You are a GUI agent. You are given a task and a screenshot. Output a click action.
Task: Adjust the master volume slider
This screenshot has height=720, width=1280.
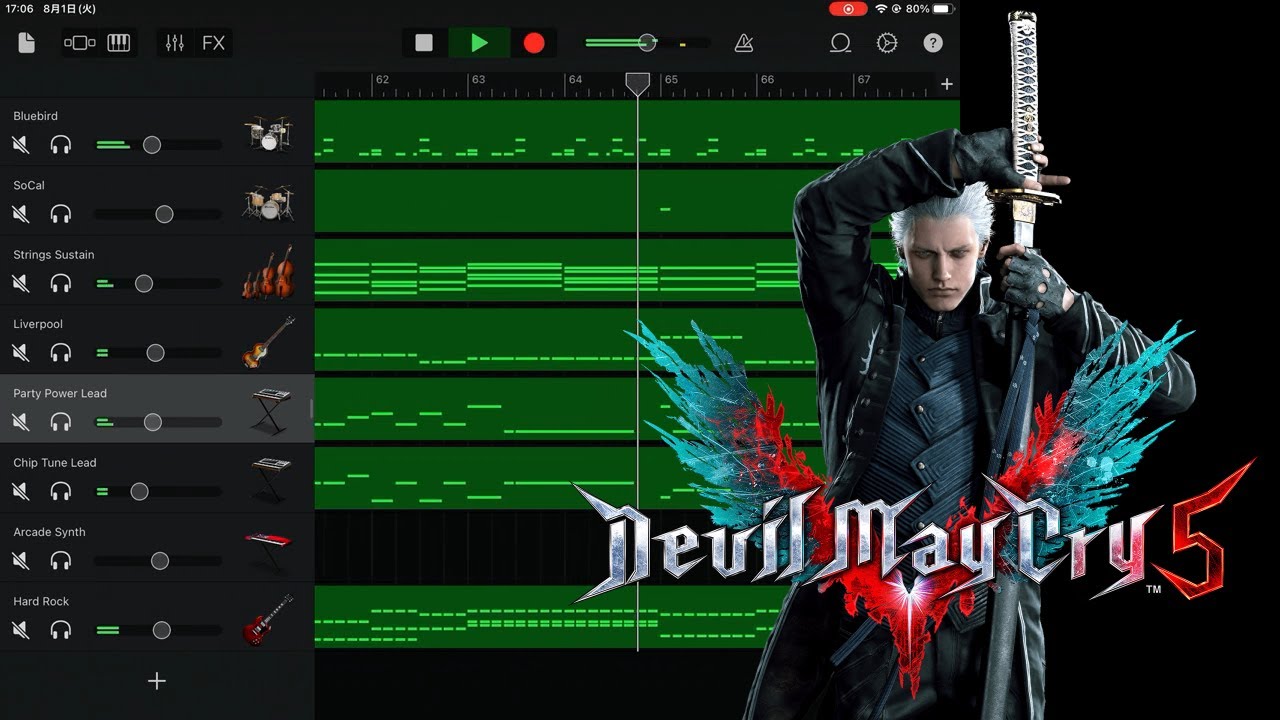coord(647,43)
